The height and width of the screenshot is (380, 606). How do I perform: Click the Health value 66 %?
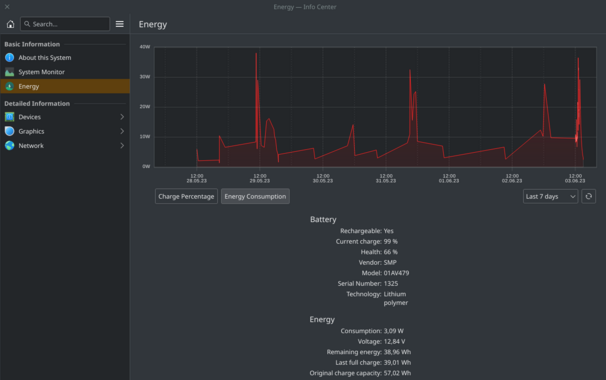pyautogui.click(x=390, y=252)
